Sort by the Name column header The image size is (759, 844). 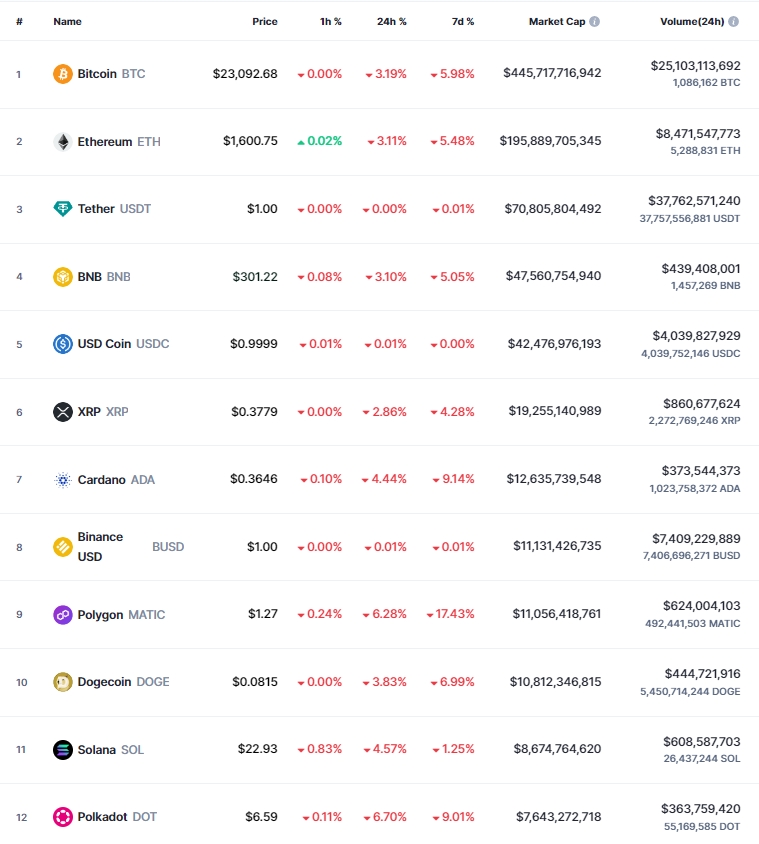tap(67, 22)
